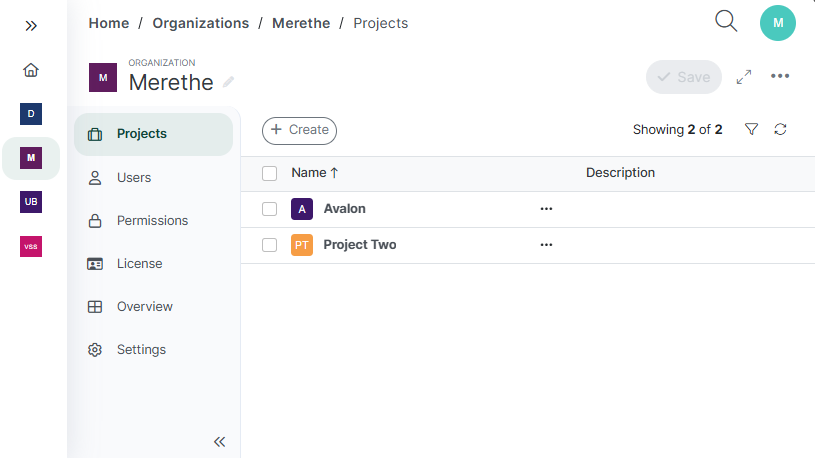Click the Create button
This screenshot has height=458, width=815.
299,130
